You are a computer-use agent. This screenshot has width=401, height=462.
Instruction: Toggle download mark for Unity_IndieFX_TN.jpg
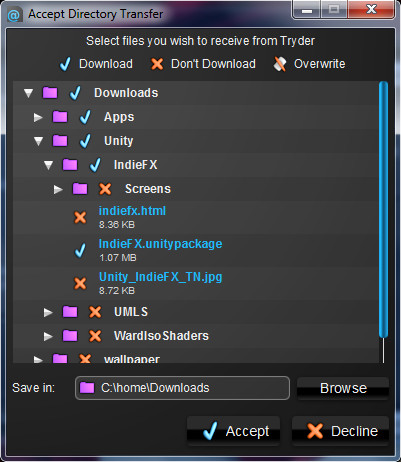coord(80,283)
